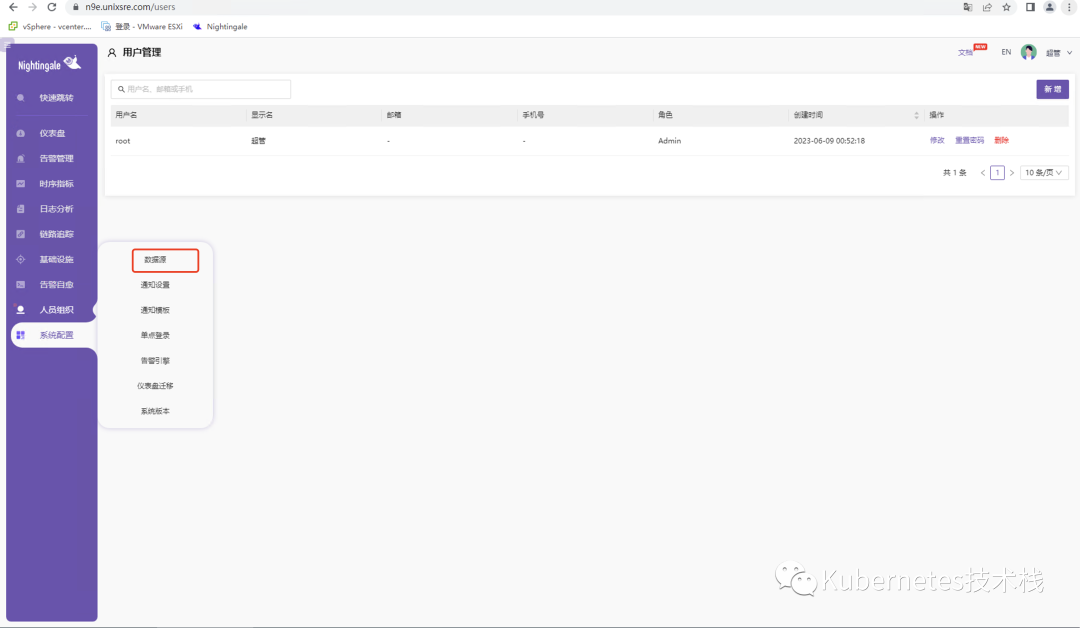Click the Nightingale bird logo
Screen dimensions: 1080x628
tap(72, 63)
